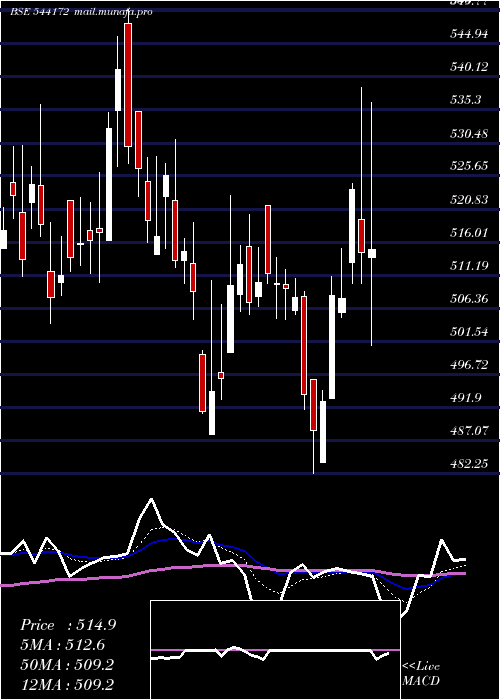Select the 506.36 price axis label

(x=469, y=299)
